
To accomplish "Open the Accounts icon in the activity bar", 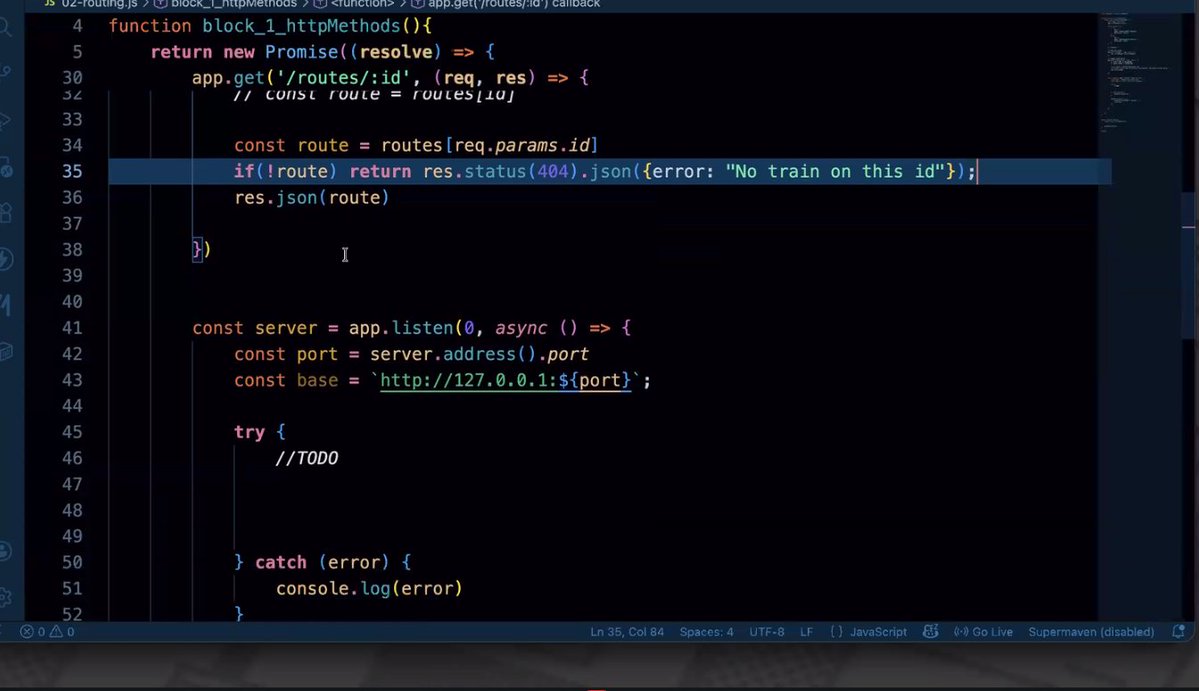I will point(5,550).
